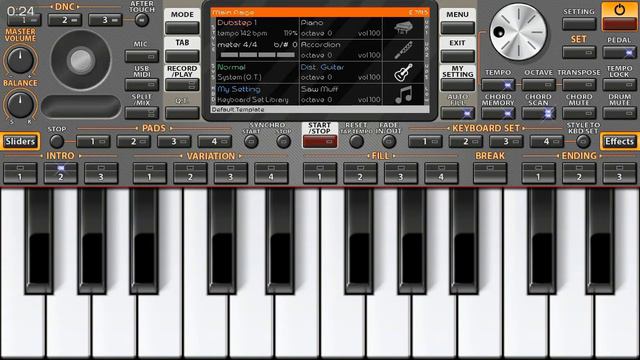Click the Start/Stop red button
Viewport: 640px width, 360px height.
click(x=320, y=142)
